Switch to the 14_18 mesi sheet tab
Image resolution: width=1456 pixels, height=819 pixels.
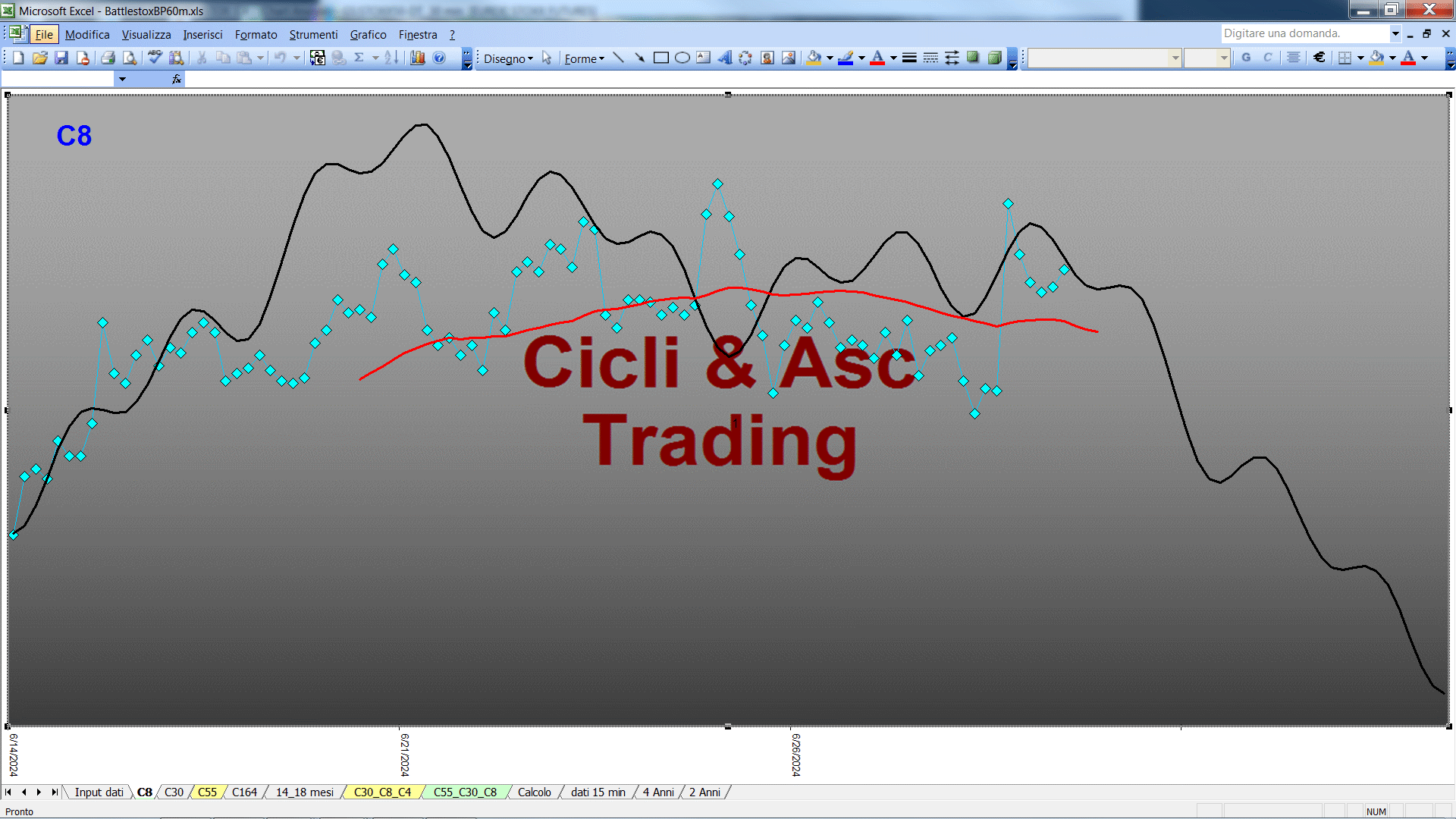point(304,792)
